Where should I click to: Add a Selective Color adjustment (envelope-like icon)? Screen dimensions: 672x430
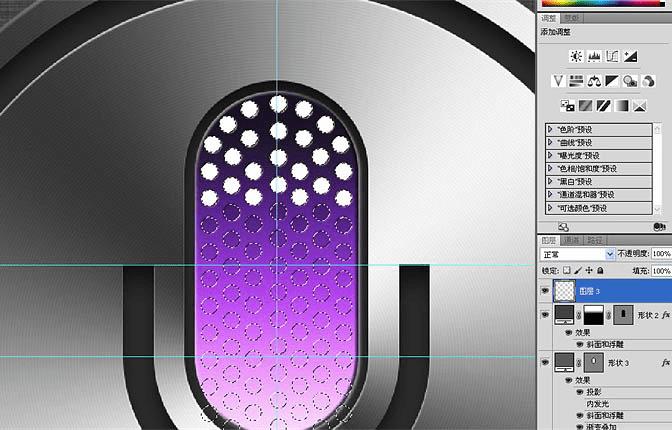pyautogui.click(x=639, y=105)
